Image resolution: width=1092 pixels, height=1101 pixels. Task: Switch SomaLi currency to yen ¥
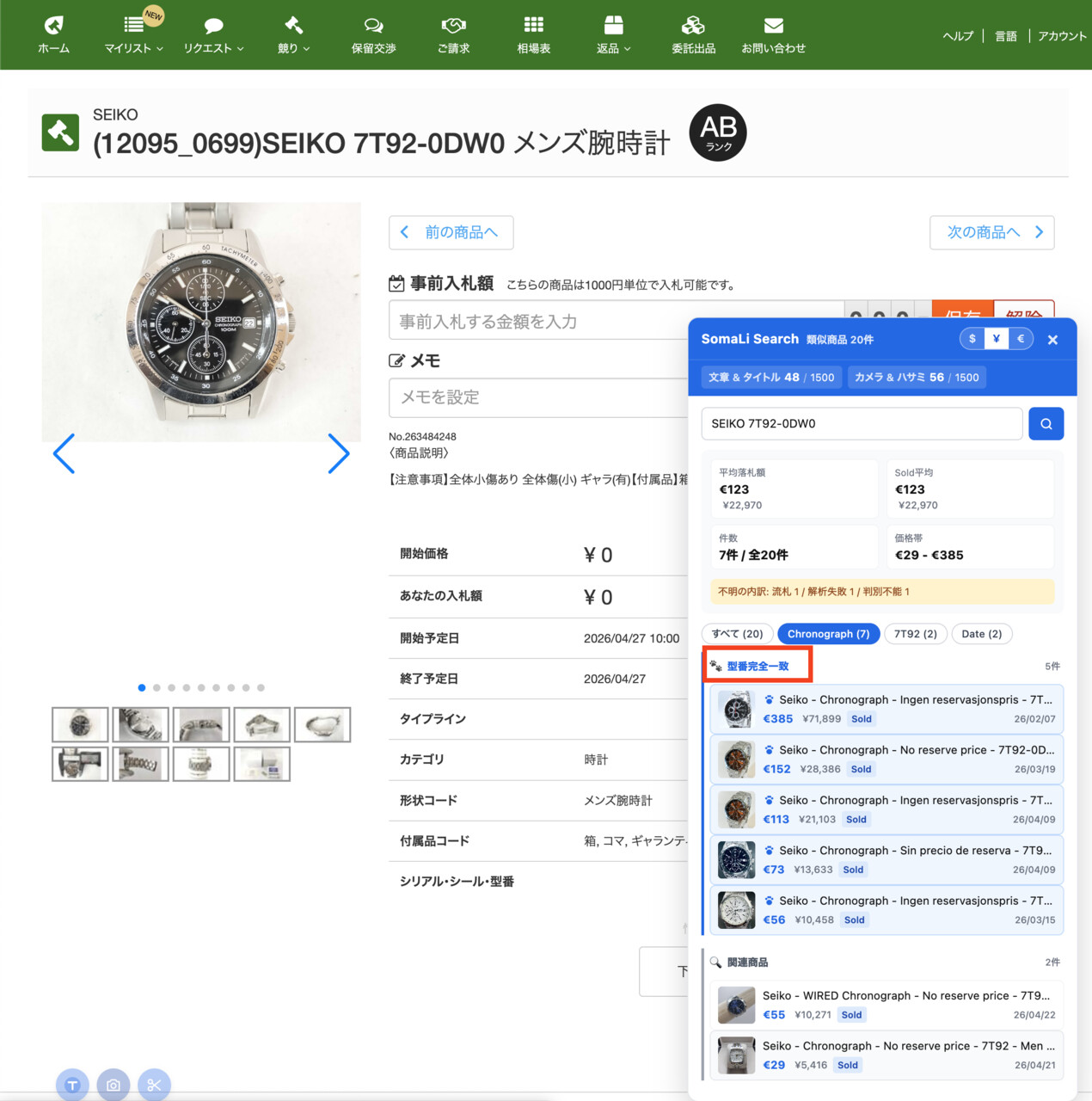coord(997,339)
